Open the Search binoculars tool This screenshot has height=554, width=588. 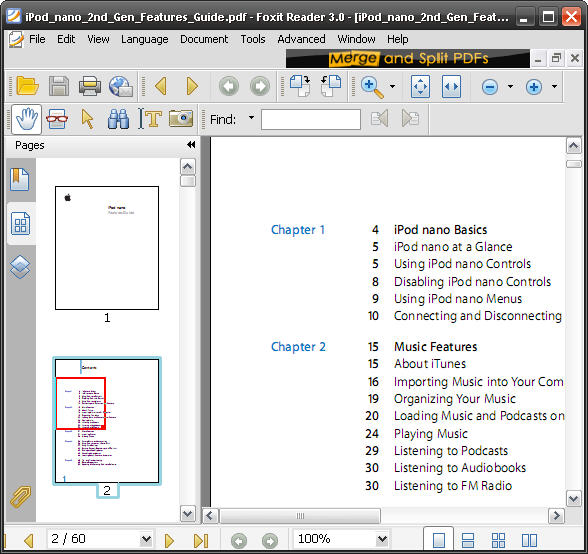click(118, 119)
